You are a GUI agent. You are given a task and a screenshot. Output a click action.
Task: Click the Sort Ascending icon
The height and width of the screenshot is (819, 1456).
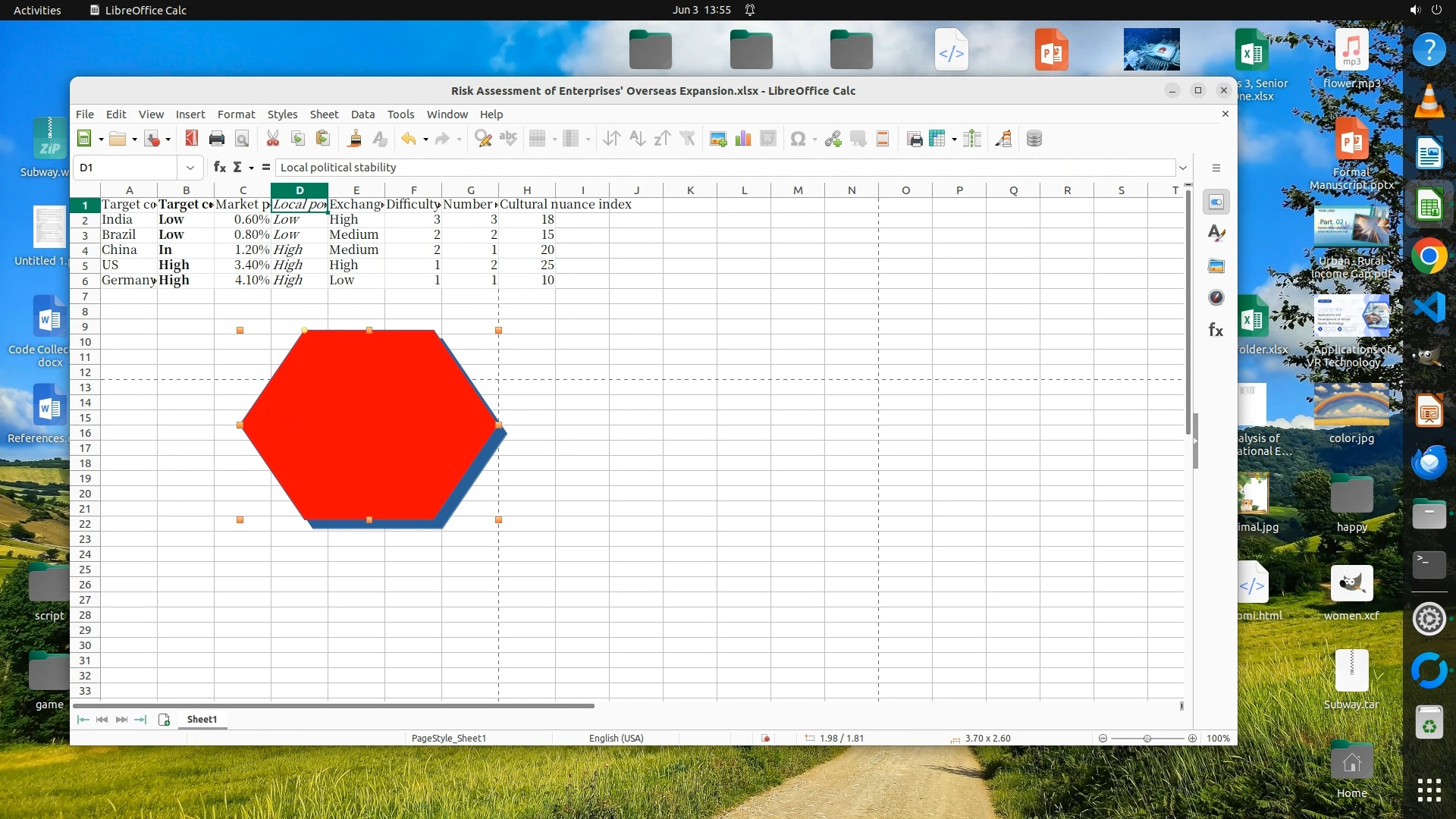[637, 139]
